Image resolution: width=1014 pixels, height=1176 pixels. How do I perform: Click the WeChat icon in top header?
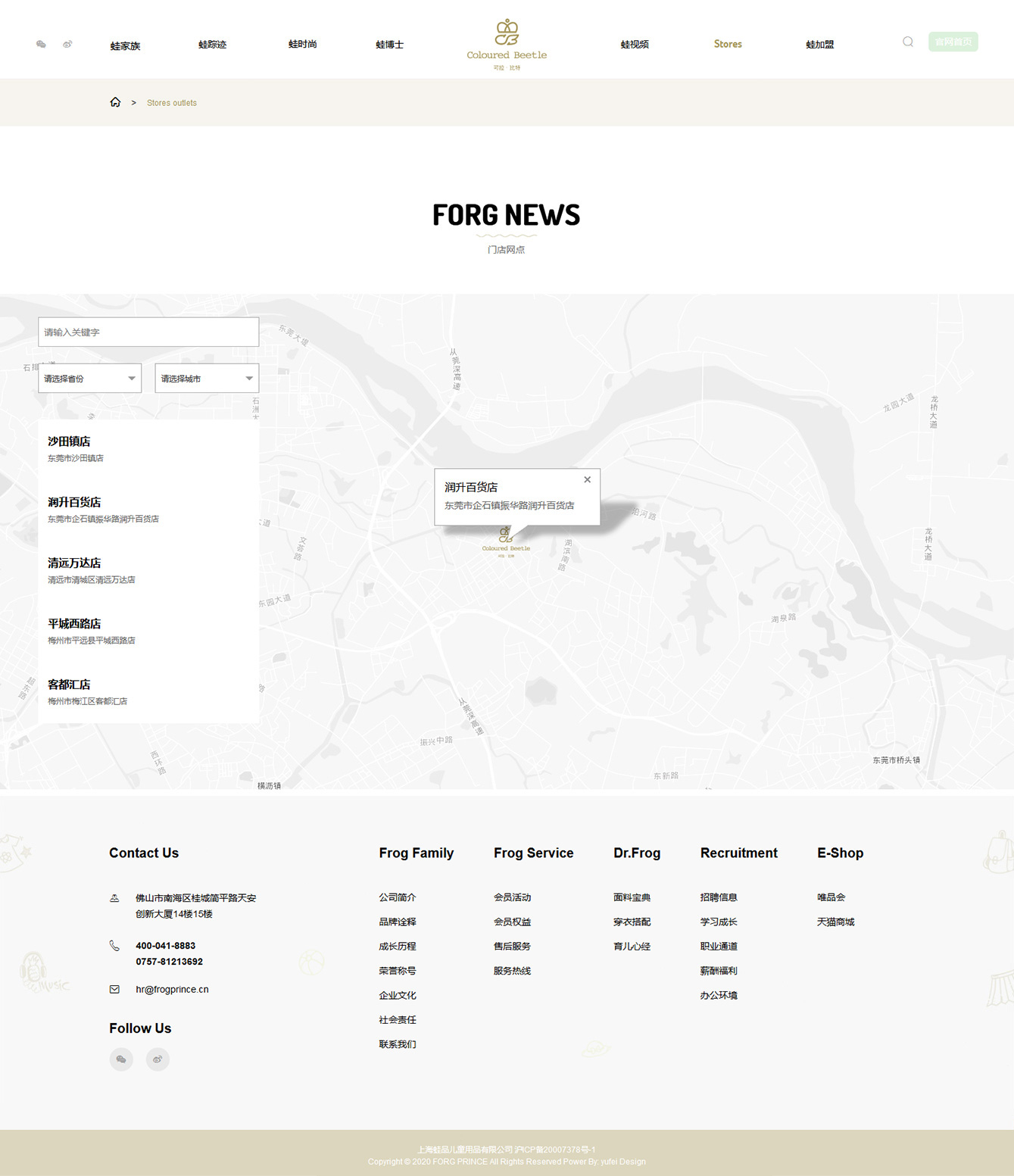(x=41, y=45)
